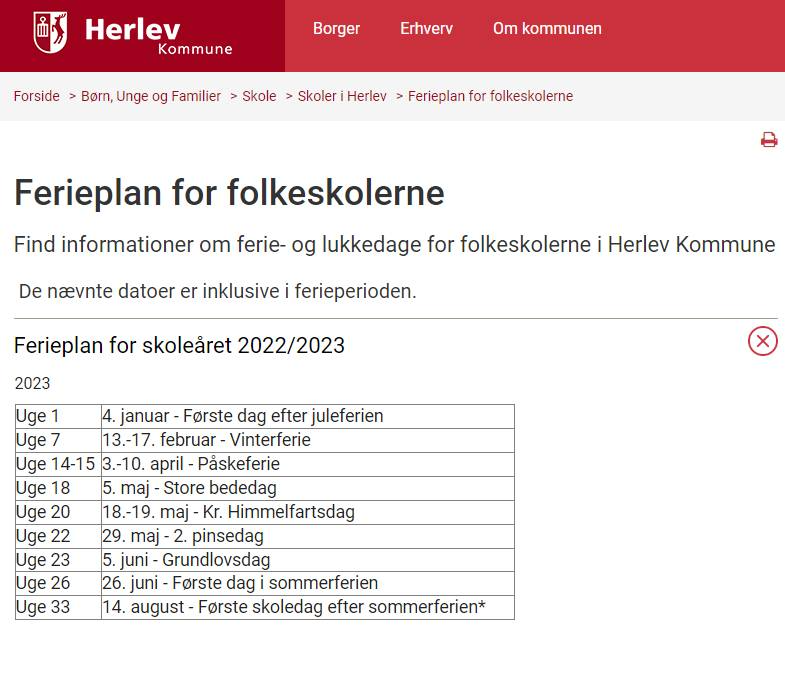The height and width of the screenshot is (698, 785).
Task: Click cell '13.-17. februar - Vinterferie'
Action: coord(308,441)
